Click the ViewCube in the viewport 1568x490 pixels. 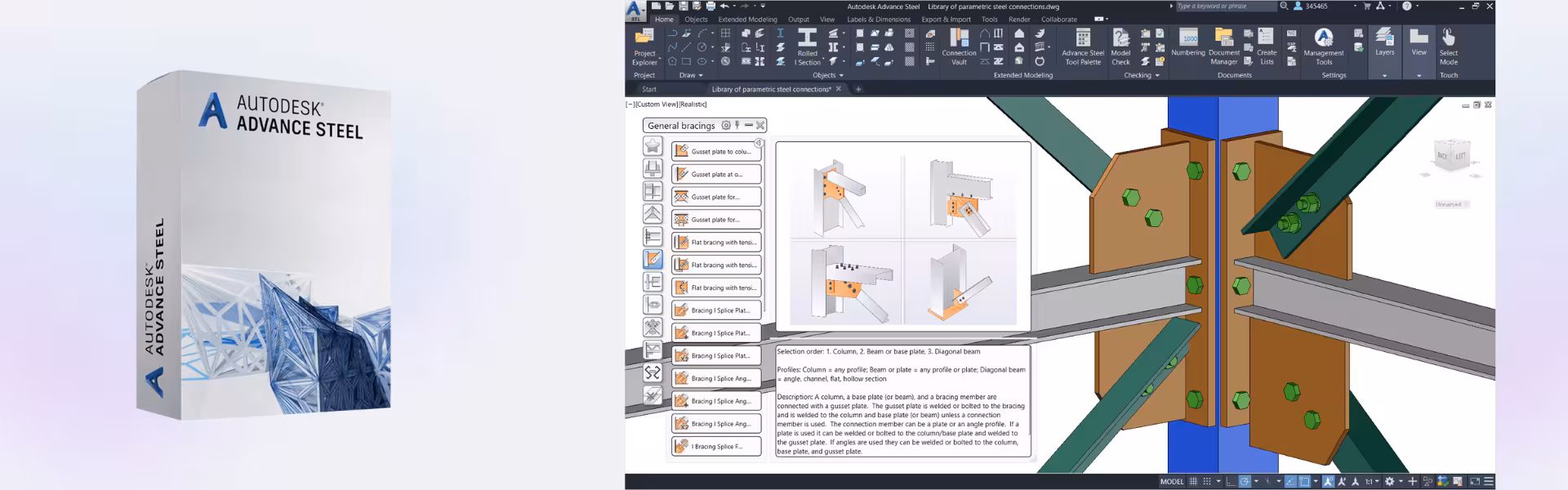click(x=1452, y=156)
